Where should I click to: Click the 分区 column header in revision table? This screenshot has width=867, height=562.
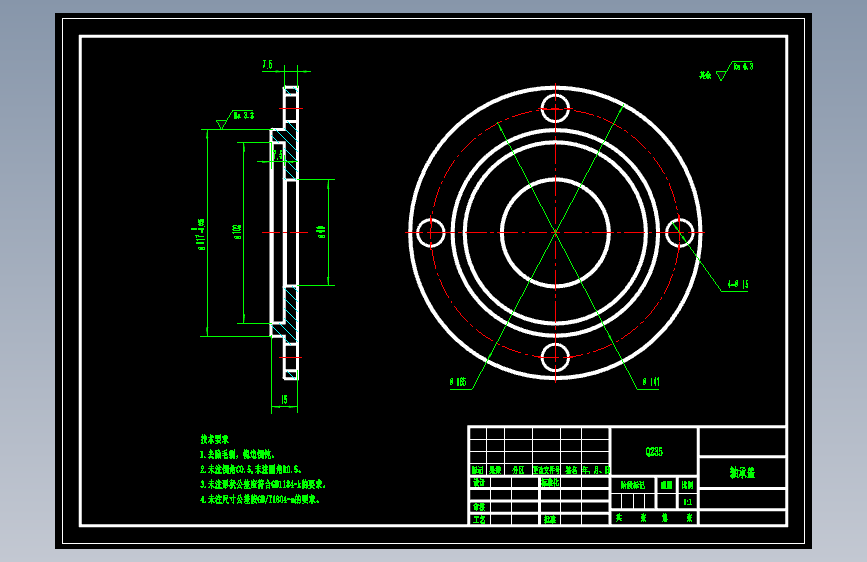518,470
